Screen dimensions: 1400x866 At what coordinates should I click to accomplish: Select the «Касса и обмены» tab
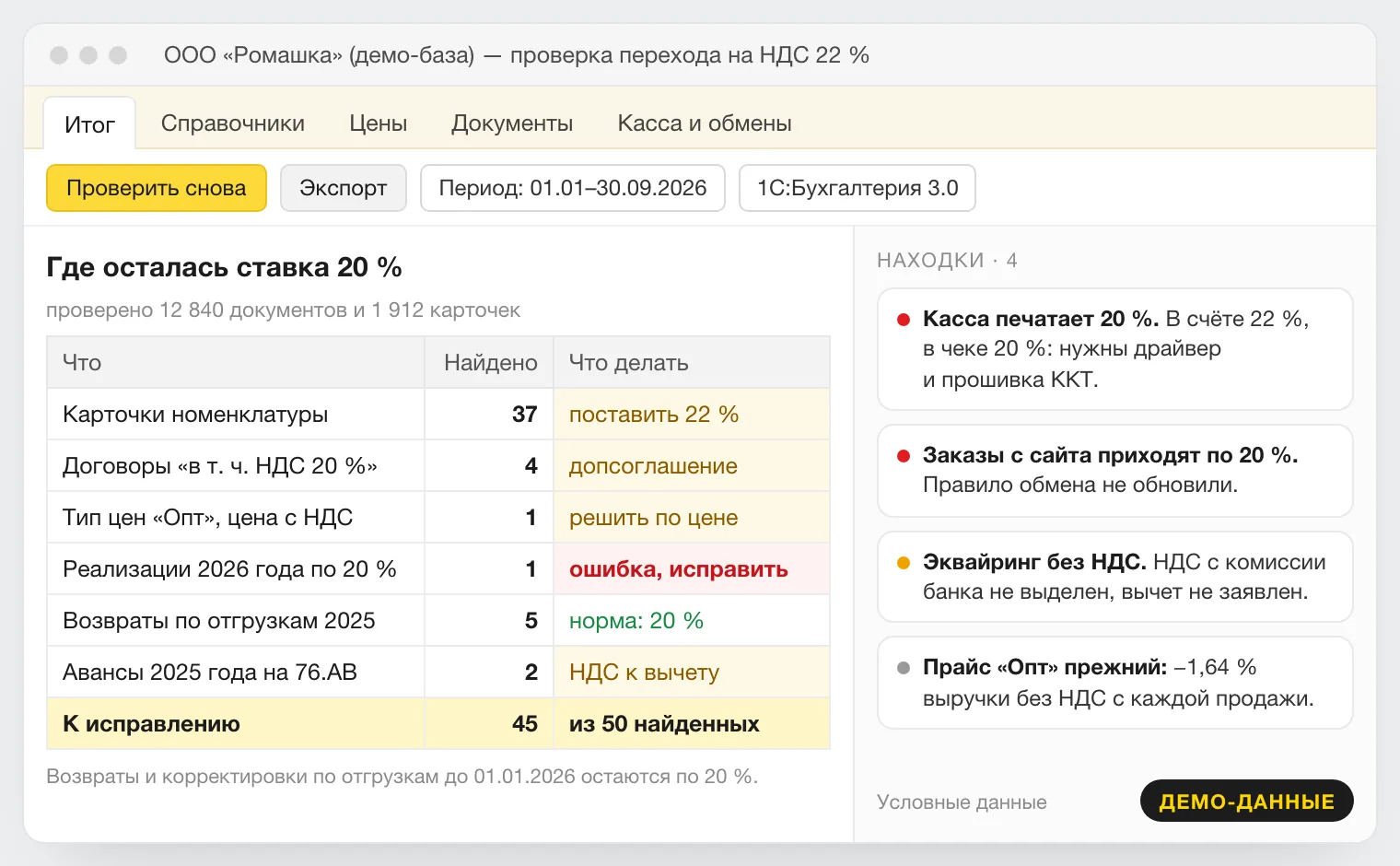tap(705, 123)
